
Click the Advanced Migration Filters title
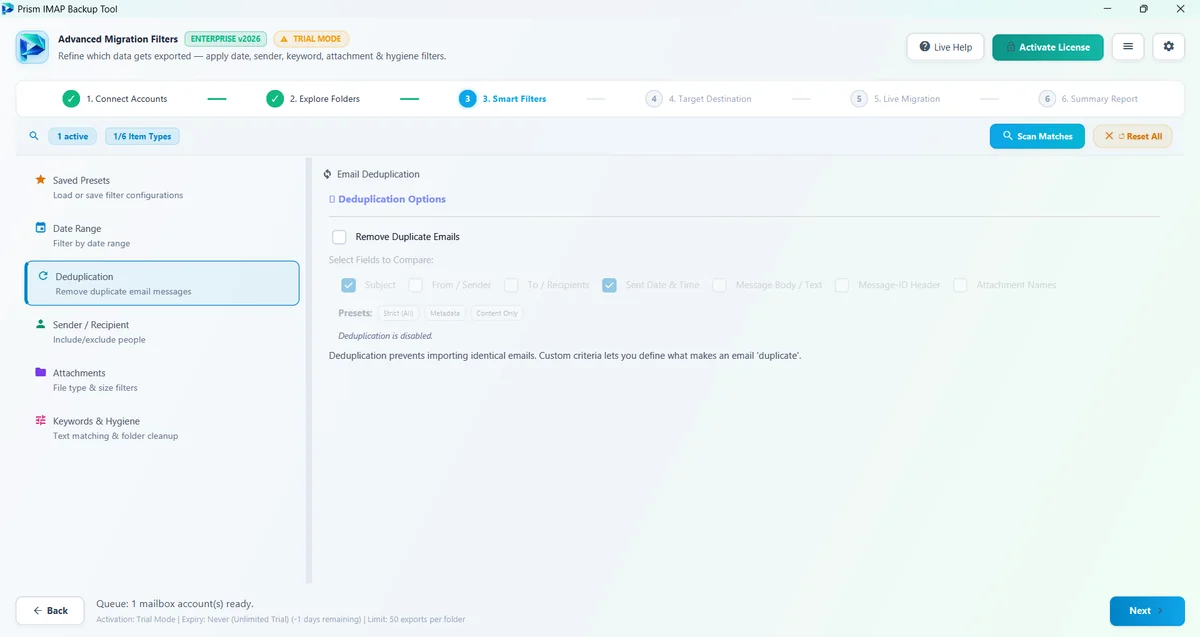pyautogui.click(x=118, y=39)
